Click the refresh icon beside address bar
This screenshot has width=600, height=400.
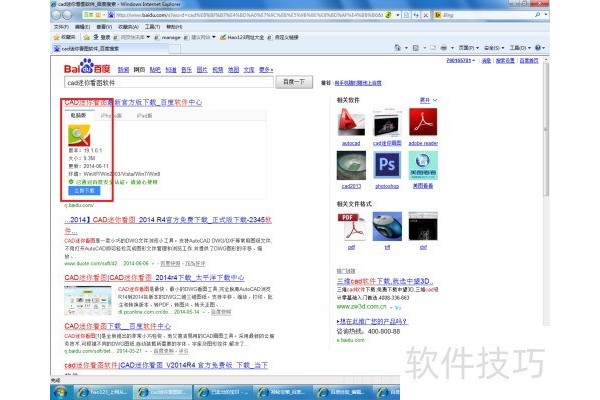[416, 15]
